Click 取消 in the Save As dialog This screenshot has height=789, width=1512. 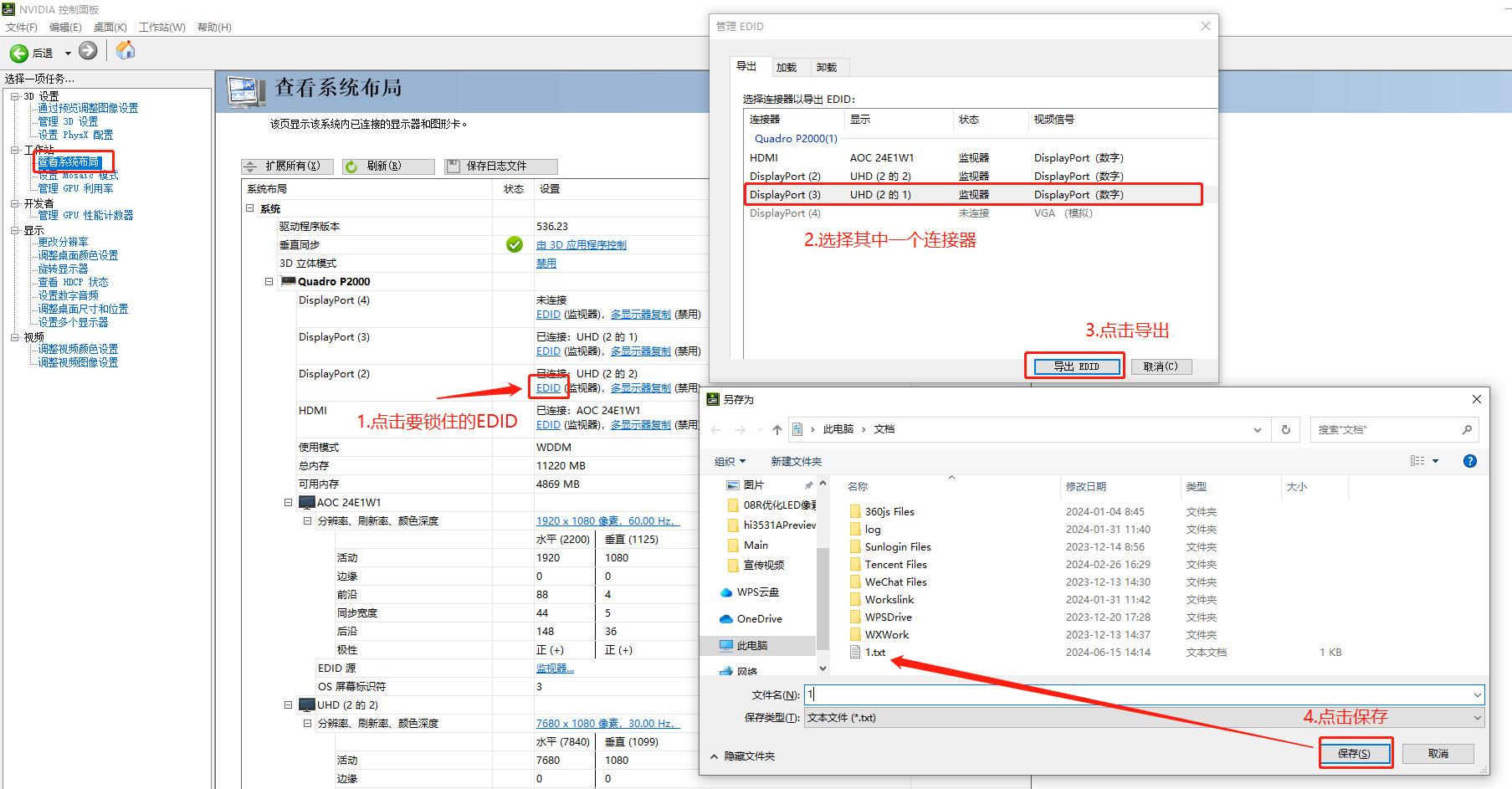click(x=1438, y=754)
